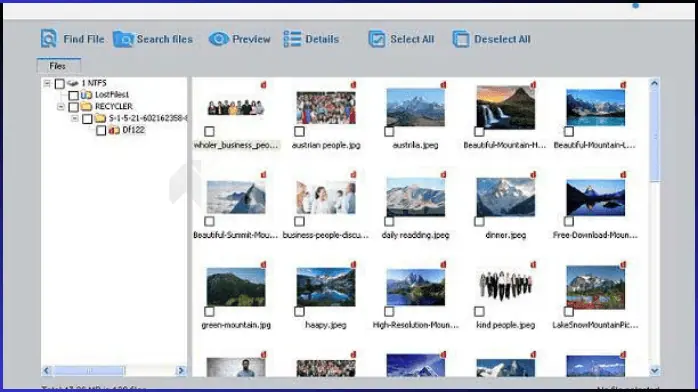698x392 pixels.
Task: Tick checkbox for austrian people.jpg
Action: pos(299,131)
